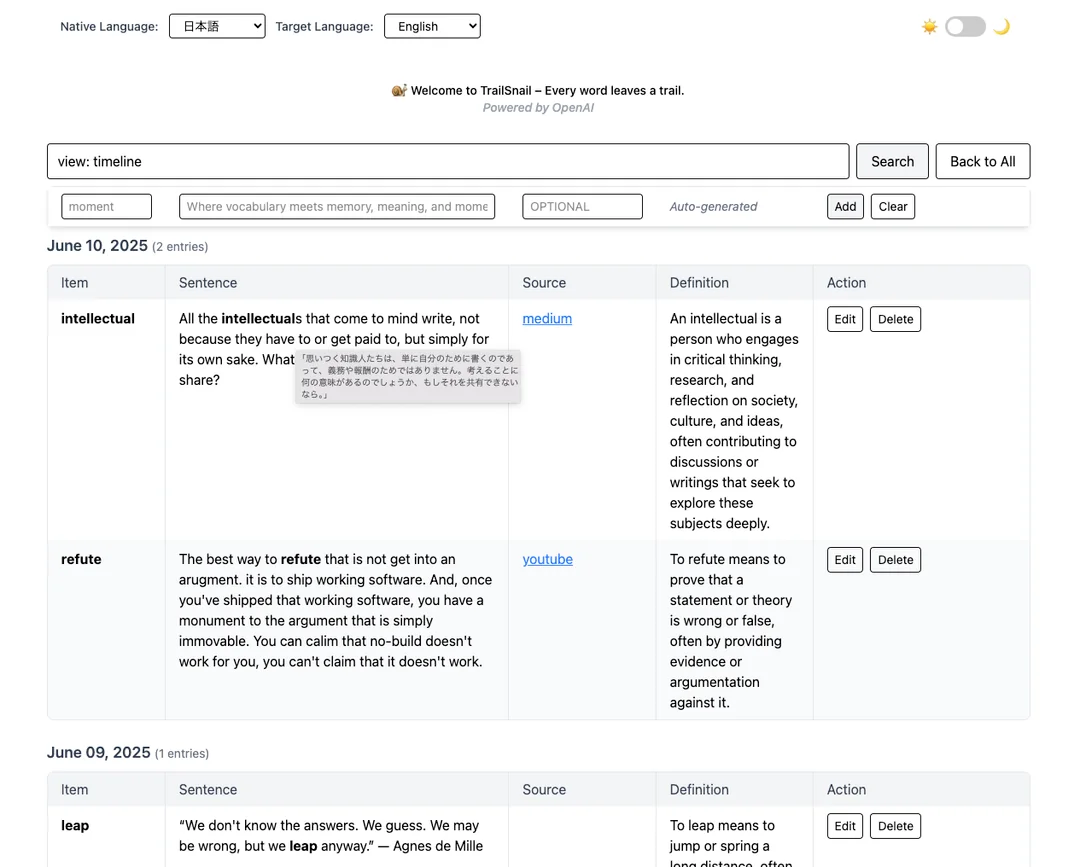Click the word 'leap' in Item column
Screen dimensions: 1080x867
pyautogui.click(x=74, y=826)
